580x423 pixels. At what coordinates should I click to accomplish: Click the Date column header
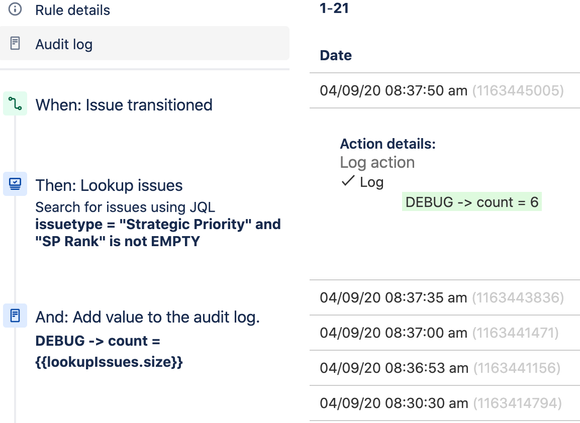click(336, 55)
